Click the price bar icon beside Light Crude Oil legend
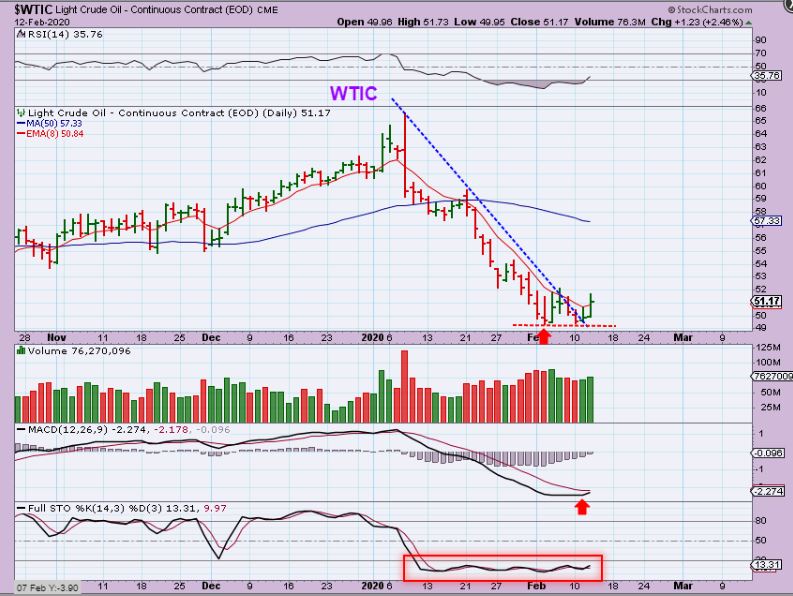This screenshot has width=793, height=596. [x=21, y=112]
